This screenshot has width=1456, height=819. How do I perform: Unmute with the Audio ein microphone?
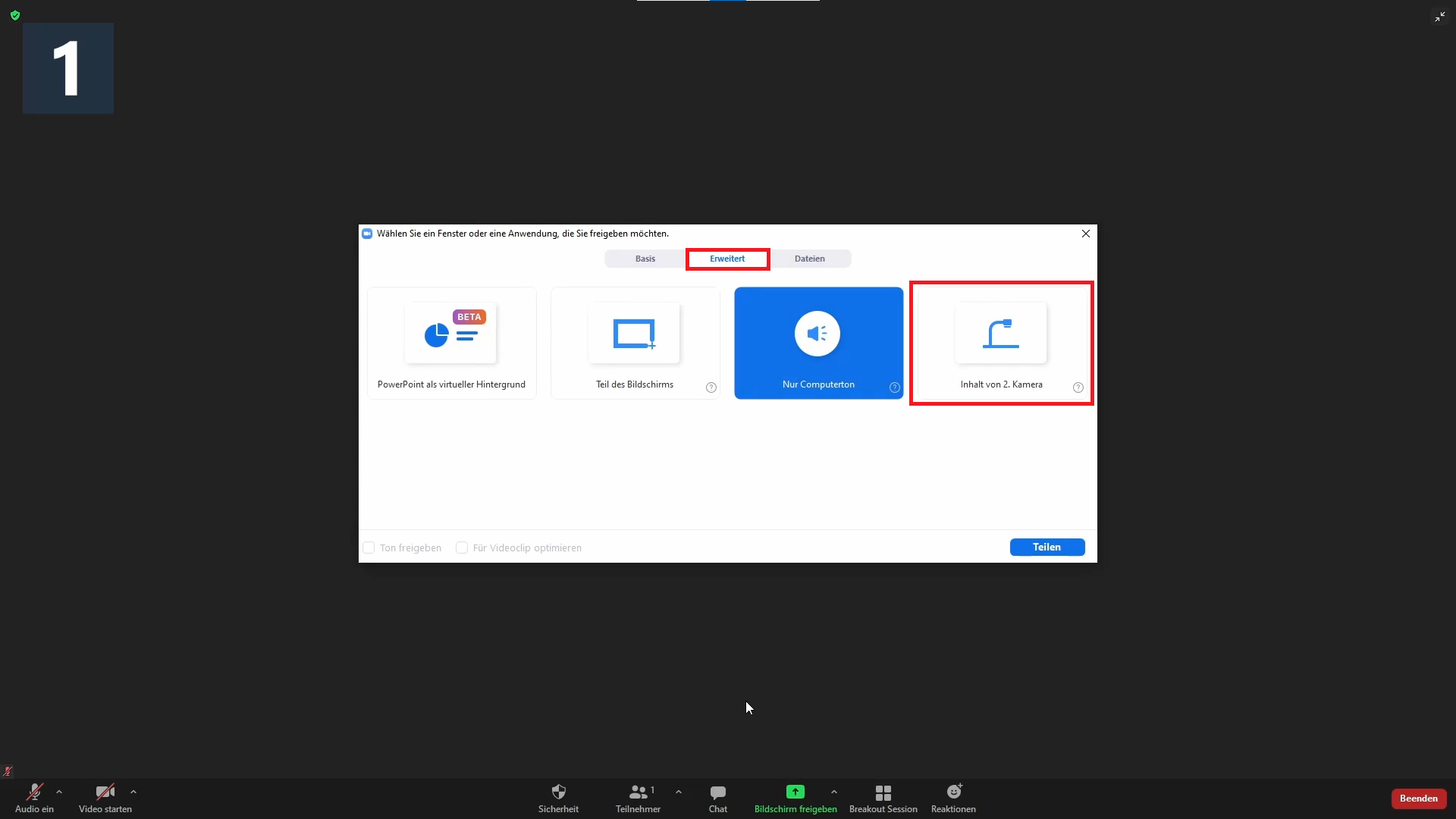coord(34,792)
